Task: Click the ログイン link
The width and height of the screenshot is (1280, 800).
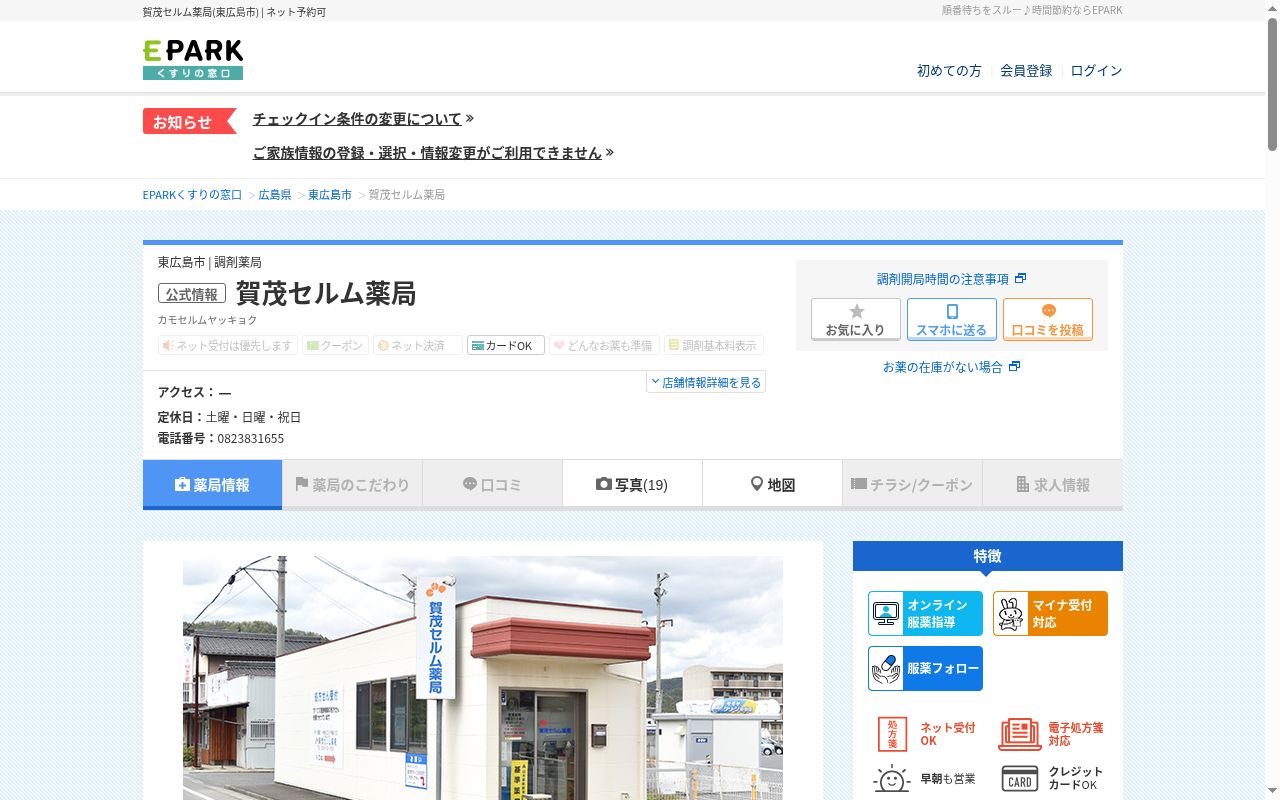Action: (1096, 71)
